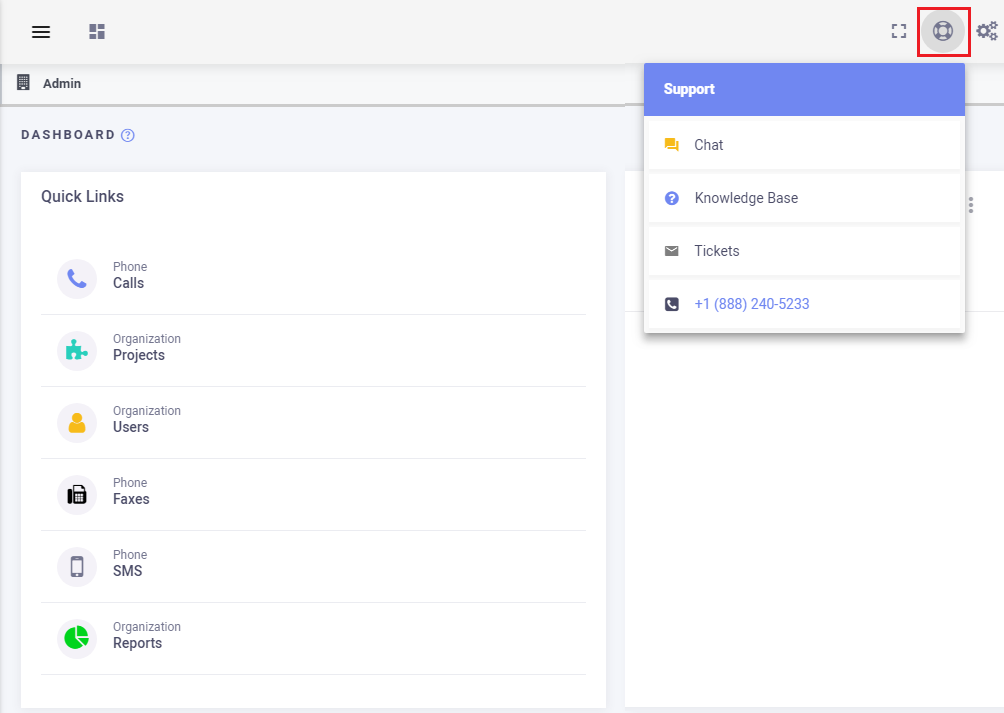The image size is (1004, 713).
Task: Click the Faxes machine icon
Action: point(77,495)
